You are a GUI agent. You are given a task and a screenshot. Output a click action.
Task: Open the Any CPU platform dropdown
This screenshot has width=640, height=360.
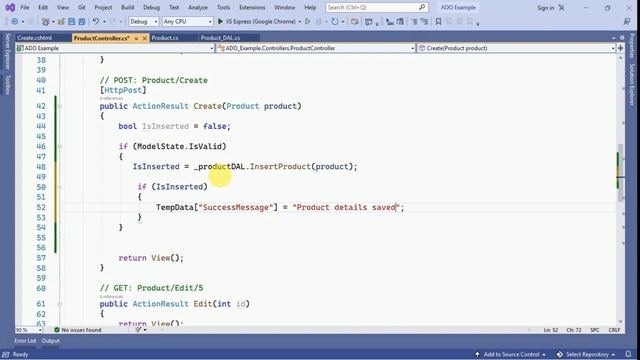pyautogui.click(x=187, y=21)
